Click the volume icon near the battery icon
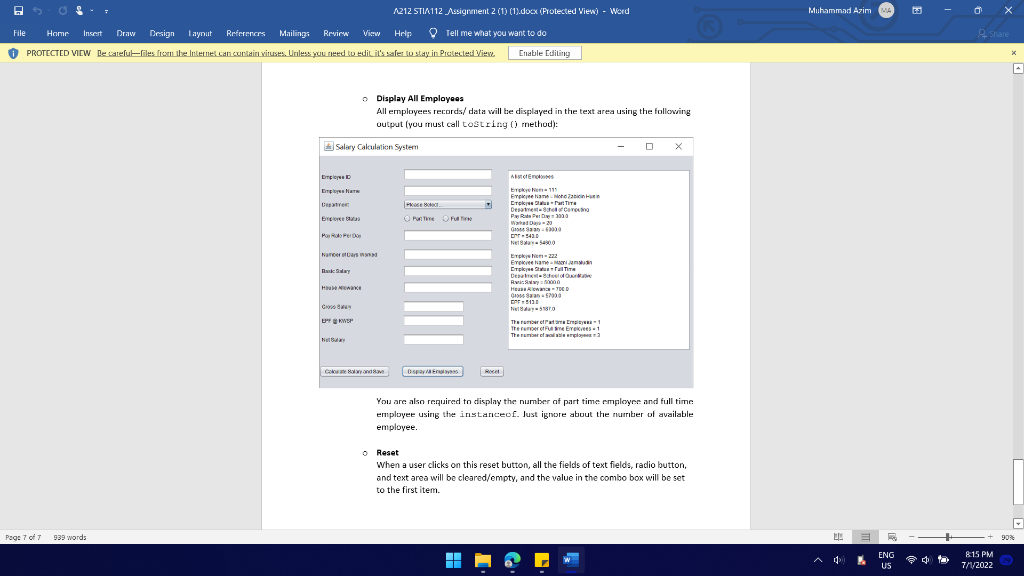This screenshot has height=576, width=1024. (x=926, y=560)
